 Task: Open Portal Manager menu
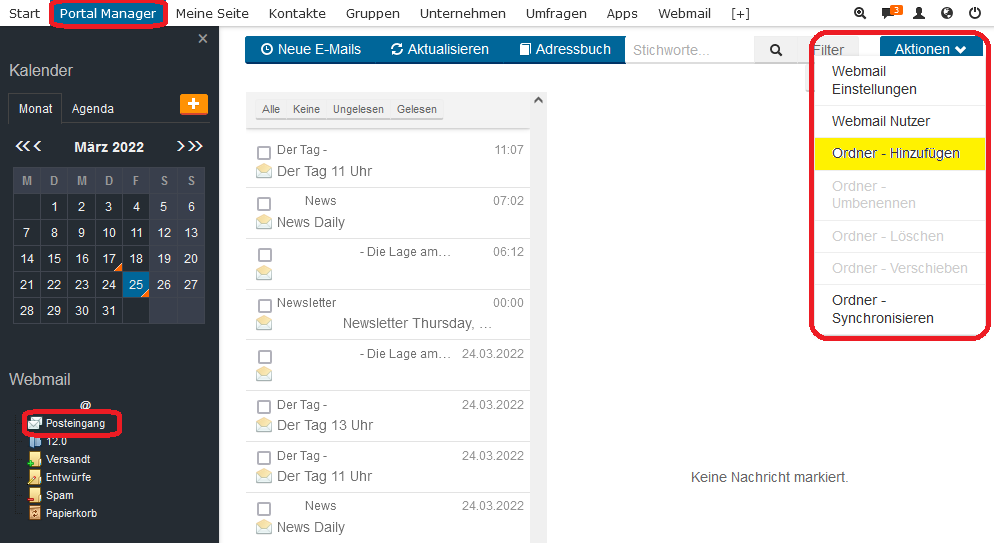coord(108,13)
